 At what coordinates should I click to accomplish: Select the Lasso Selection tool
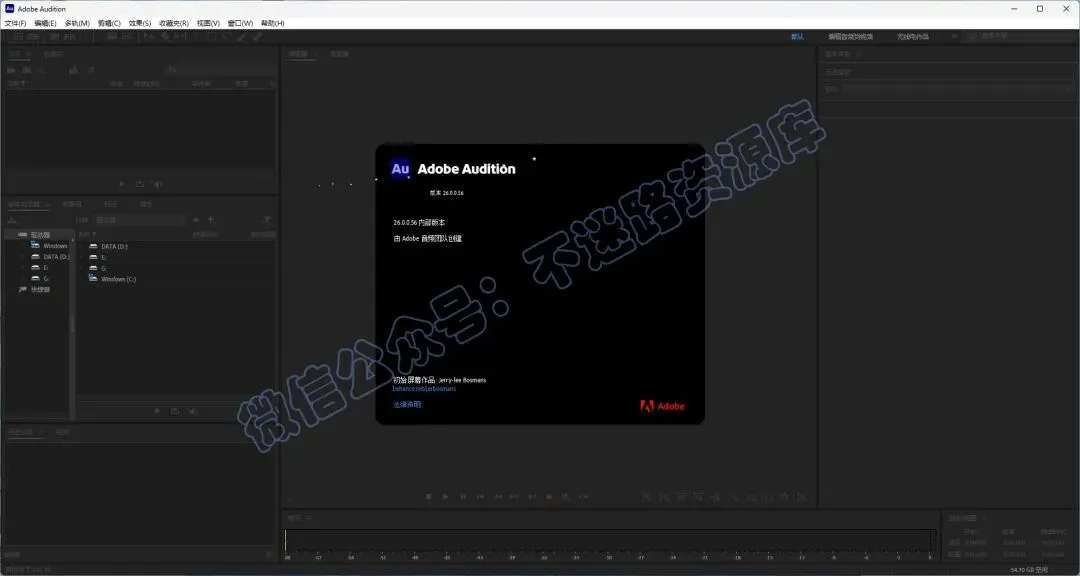[227, 37]
